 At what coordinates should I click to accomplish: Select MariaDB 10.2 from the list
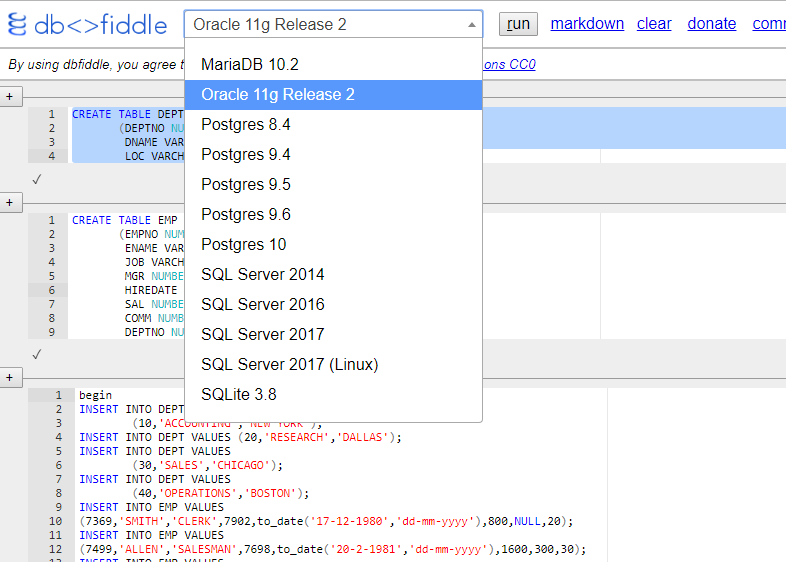click(333, 65)
